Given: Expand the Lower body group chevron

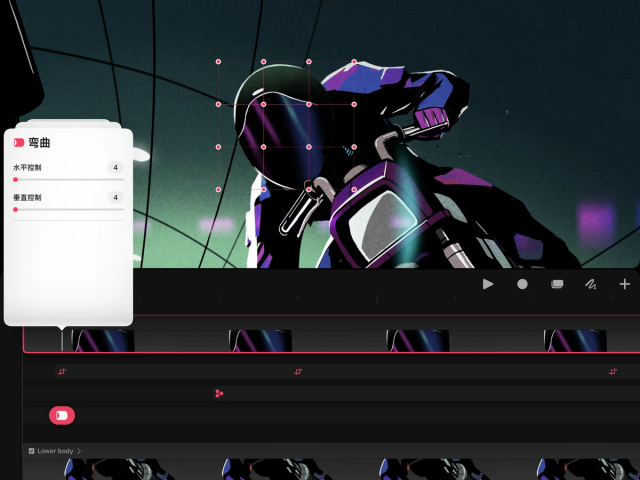Looking at the screenshot, I should [79, 451].
